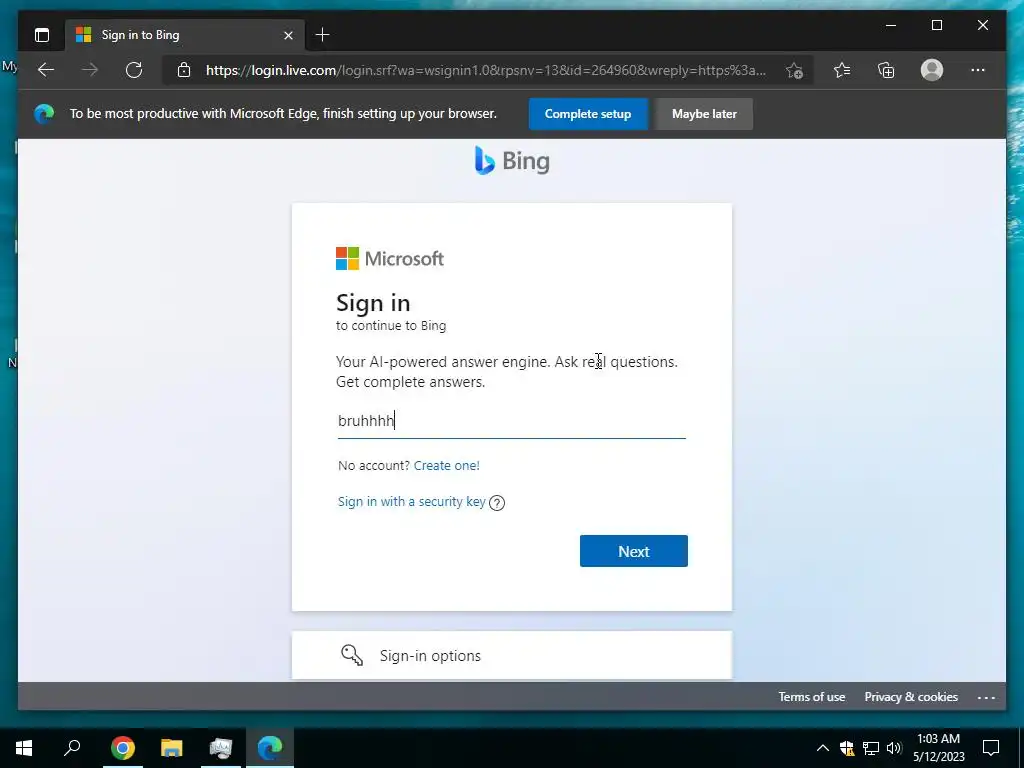The height and width of the screenshot is (768, 1024).
Task: View site information lock icon
Action: (184, 70)
